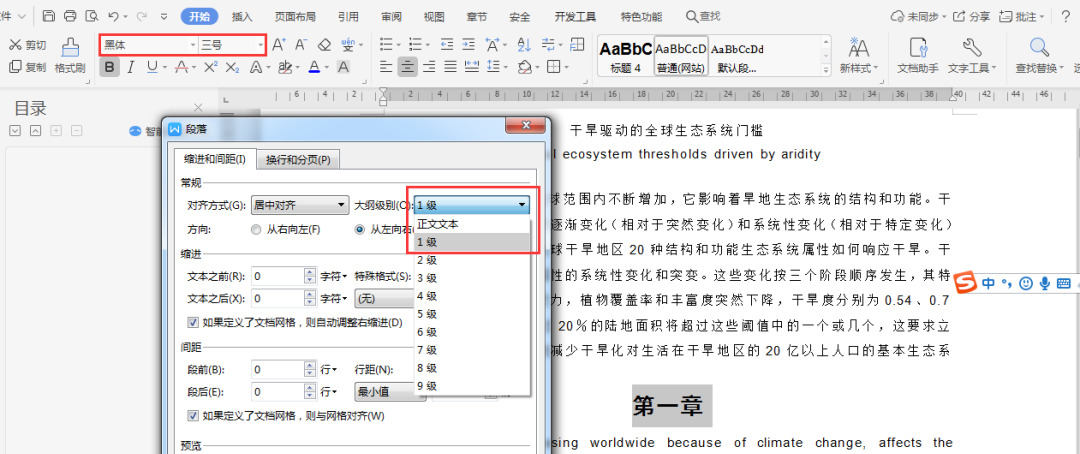The width and height of the screenshot is (1080, 454).
Task: Open the 文档助手 tool
Action: tap(918, 55)
